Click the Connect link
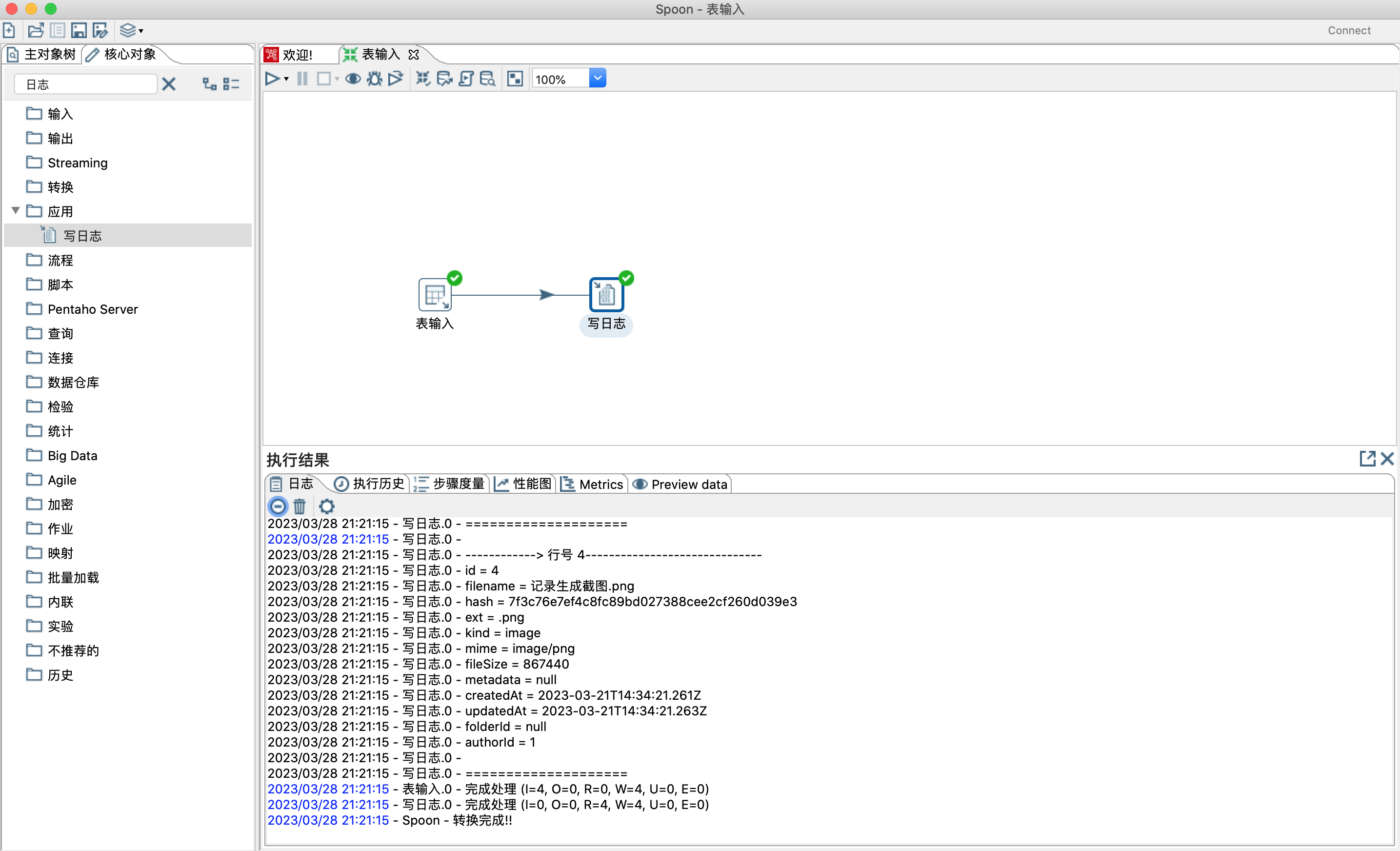1400x851 pixels. [1349, 30]
